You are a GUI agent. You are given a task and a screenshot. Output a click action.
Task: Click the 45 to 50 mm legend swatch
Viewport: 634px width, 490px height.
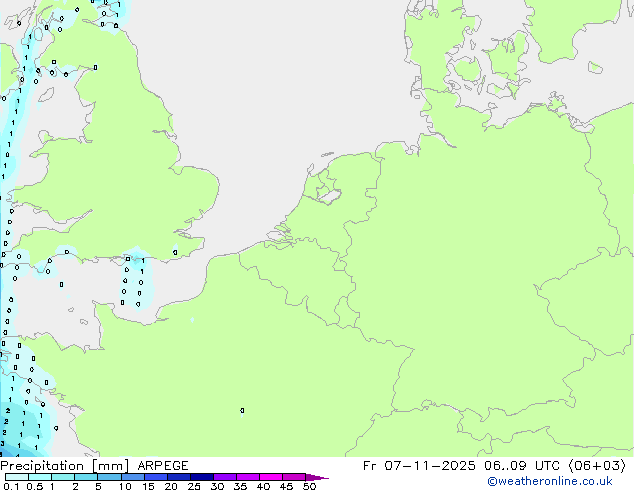pyautogui.click(x=294, y=477)
